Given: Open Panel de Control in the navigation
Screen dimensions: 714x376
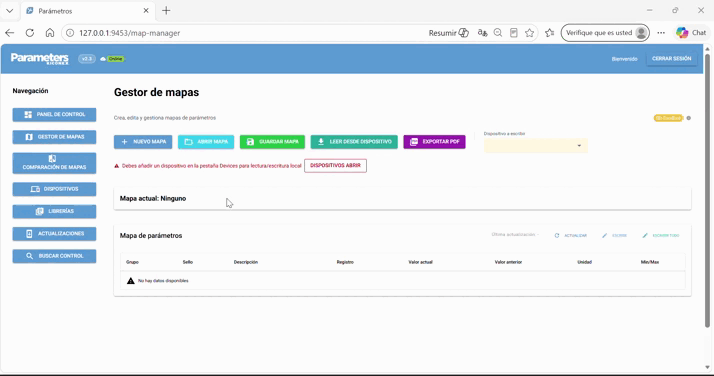Looking at the screenshot, I should 54,114.
